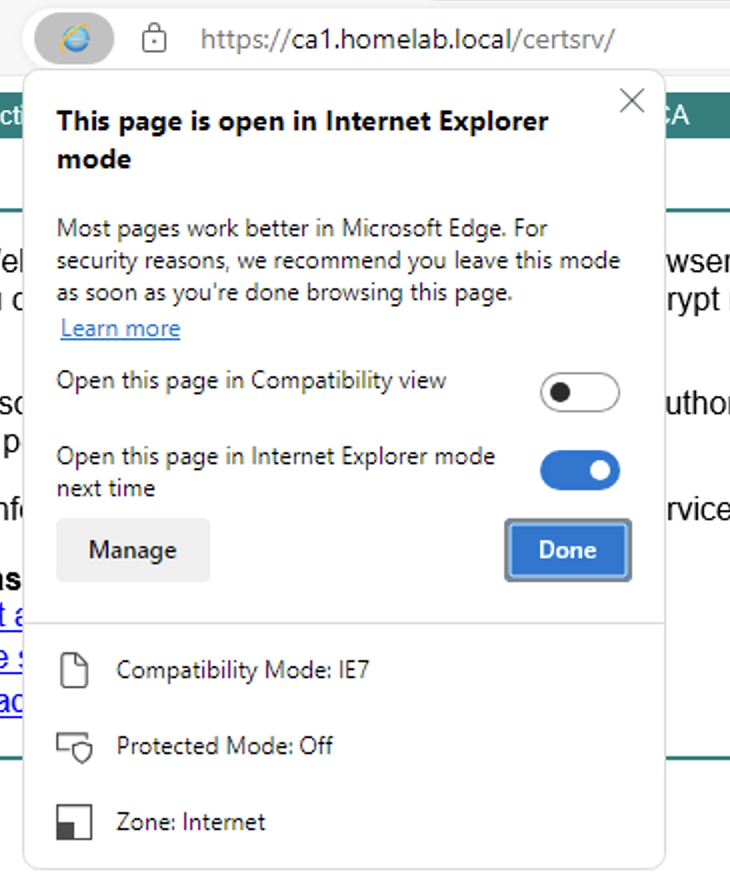Click the Done button
This screenshot has width=730, height=888.
(x=568, y=550)
